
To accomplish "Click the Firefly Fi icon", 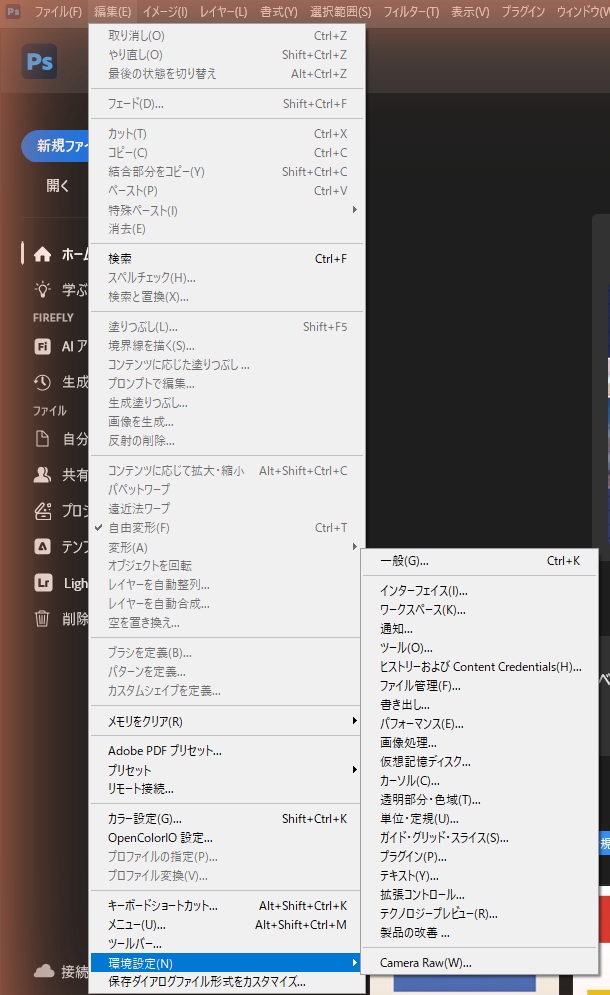I will pyautogui.click(x=43, y=346).
